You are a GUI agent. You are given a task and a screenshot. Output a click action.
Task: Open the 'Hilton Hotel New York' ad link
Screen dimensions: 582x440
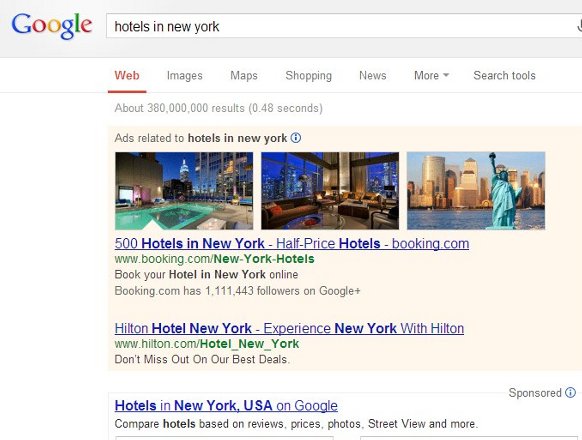click(289, 328)
